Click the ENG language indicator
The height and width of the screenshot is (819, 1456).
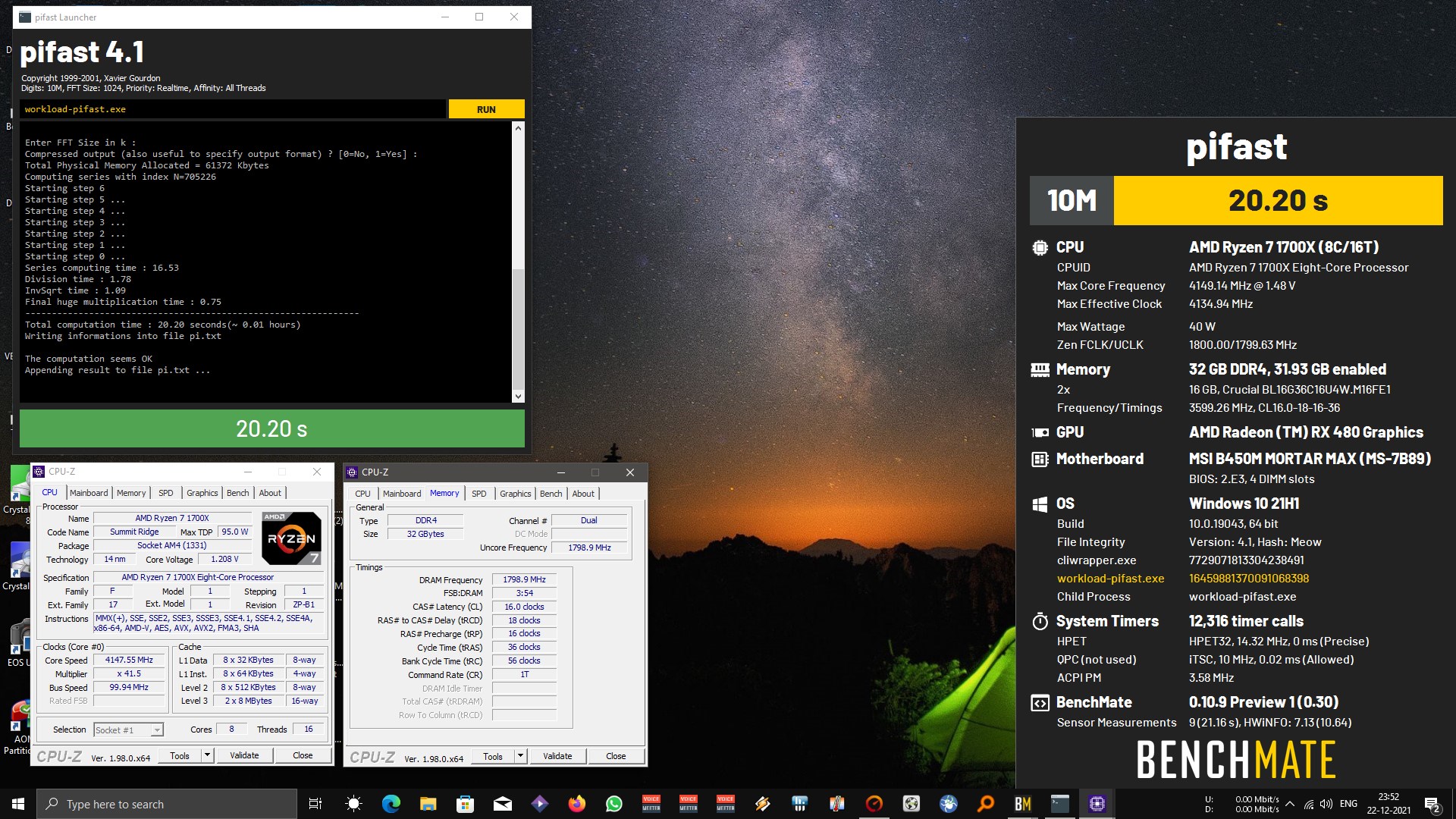point(1348,804)
